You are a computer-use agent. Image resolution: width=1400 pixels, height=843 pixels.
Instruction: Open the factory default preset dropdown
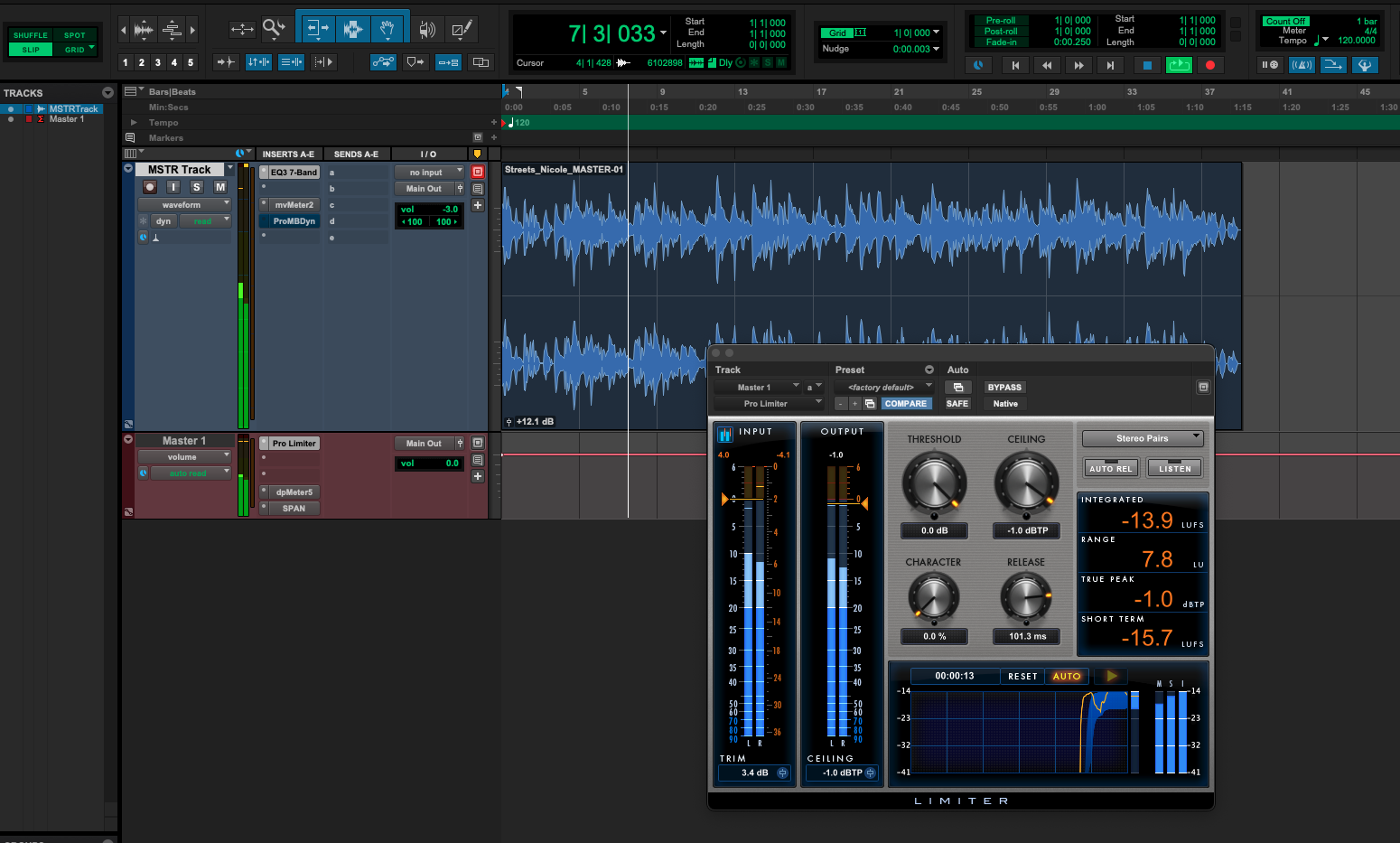(883, 386)
